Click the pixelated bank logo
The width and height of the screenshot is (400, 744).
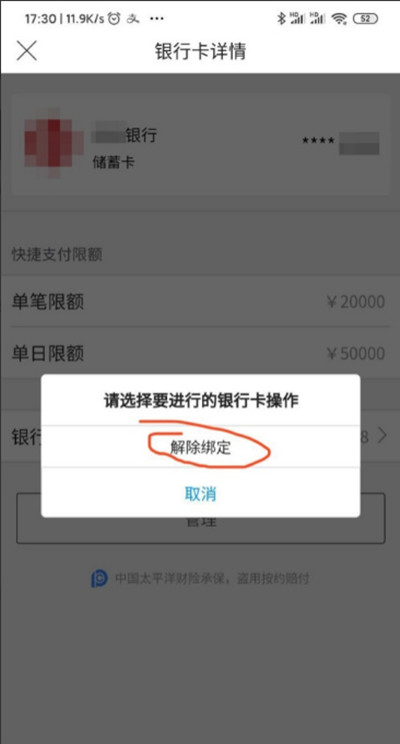click(x=53, y=143)
